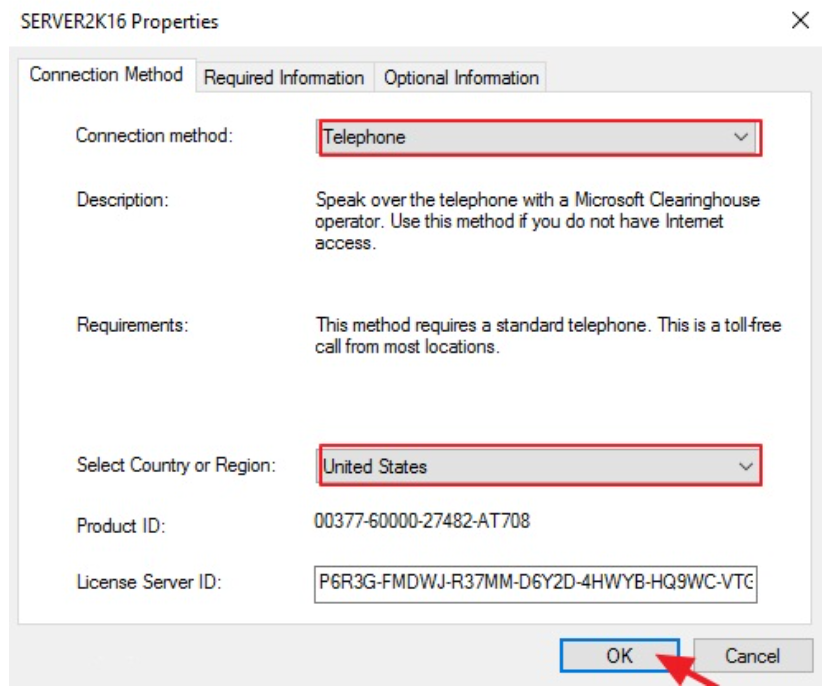The height and width of the screenshot is (694, 830).
Task: Click the 'Select Country or Region:' label
Action: point(175,465)
